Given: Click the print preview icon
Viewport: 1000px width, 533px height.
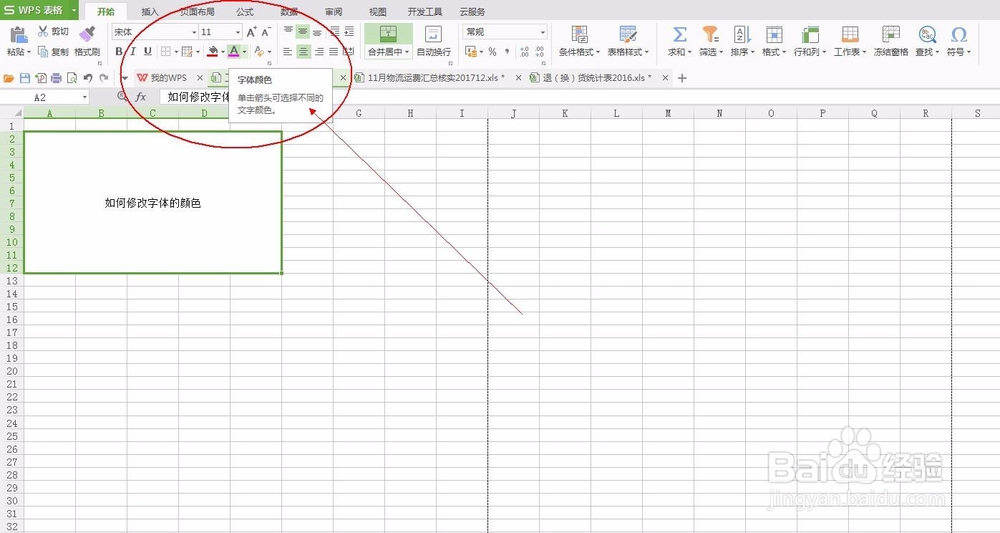Looking at the screenshot, I should coord(71,78).
